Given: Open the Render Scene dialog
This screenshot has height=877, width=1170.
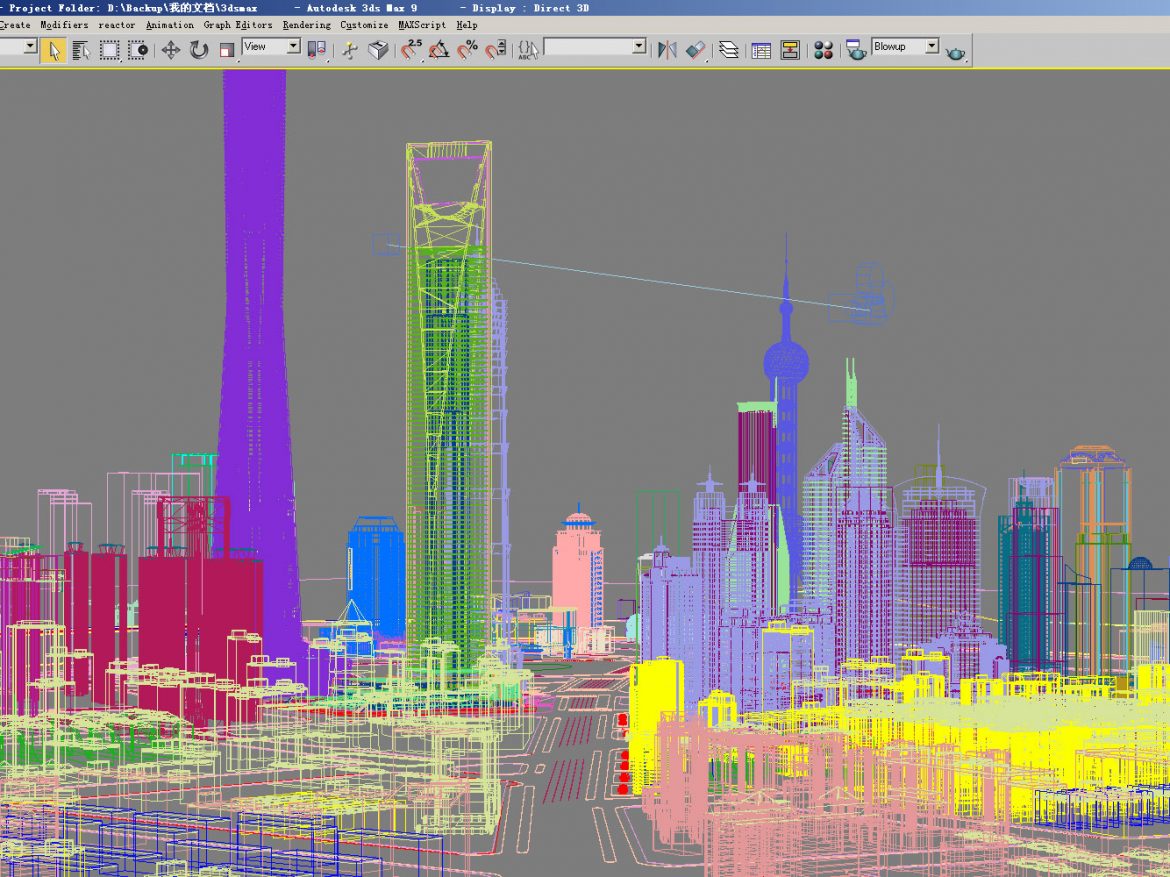Looking at the screenshot, I should click(x=856, y=50).
